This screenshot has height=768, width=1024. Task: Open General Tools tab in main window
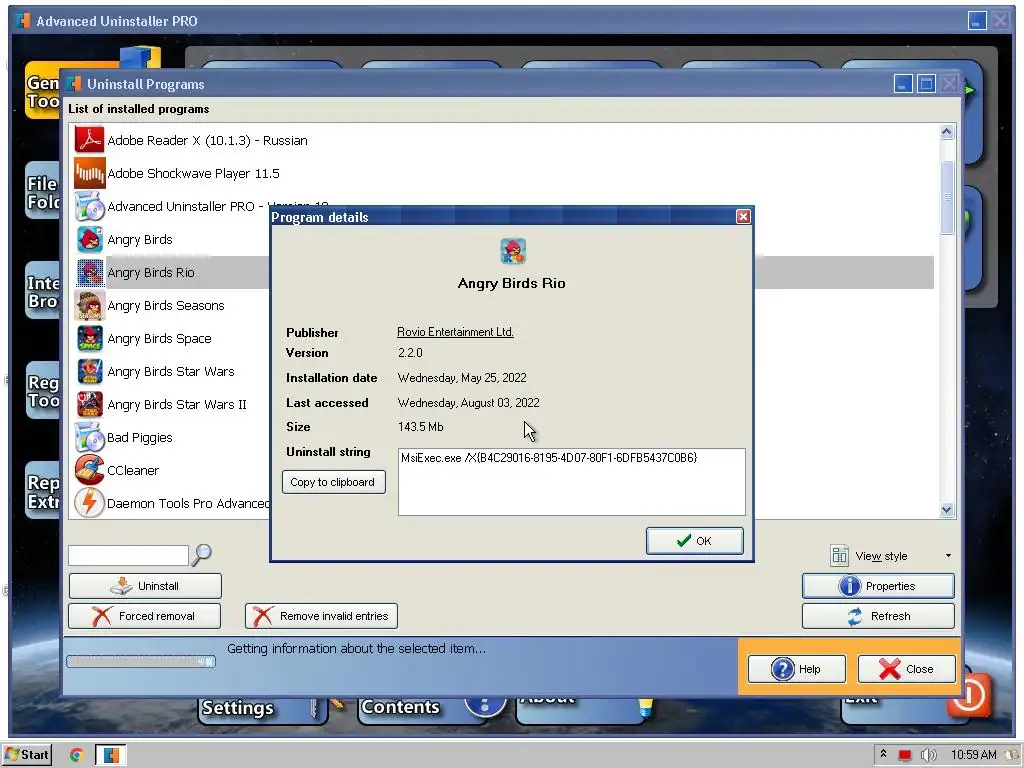(x=42, y=92)
